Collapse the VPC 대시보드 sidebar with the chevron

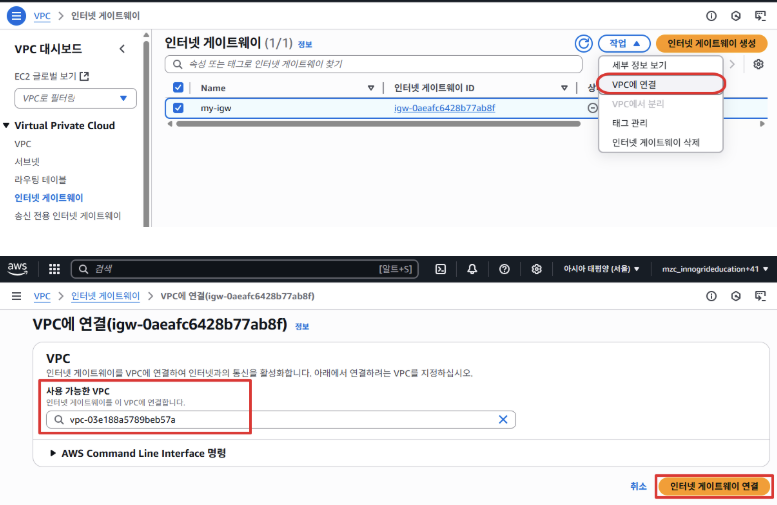point(122,49)
